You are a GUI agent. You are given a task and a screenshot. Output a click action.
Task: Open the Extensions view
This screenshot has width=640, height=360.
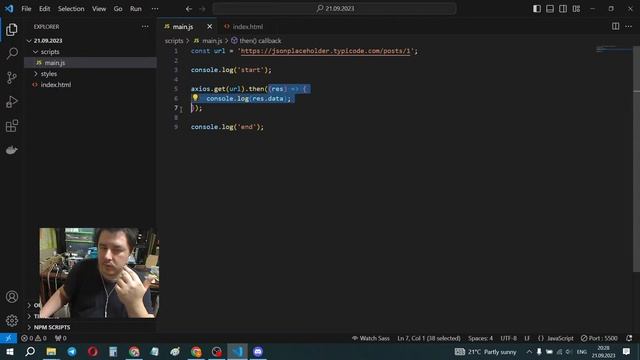pos(12,126)
